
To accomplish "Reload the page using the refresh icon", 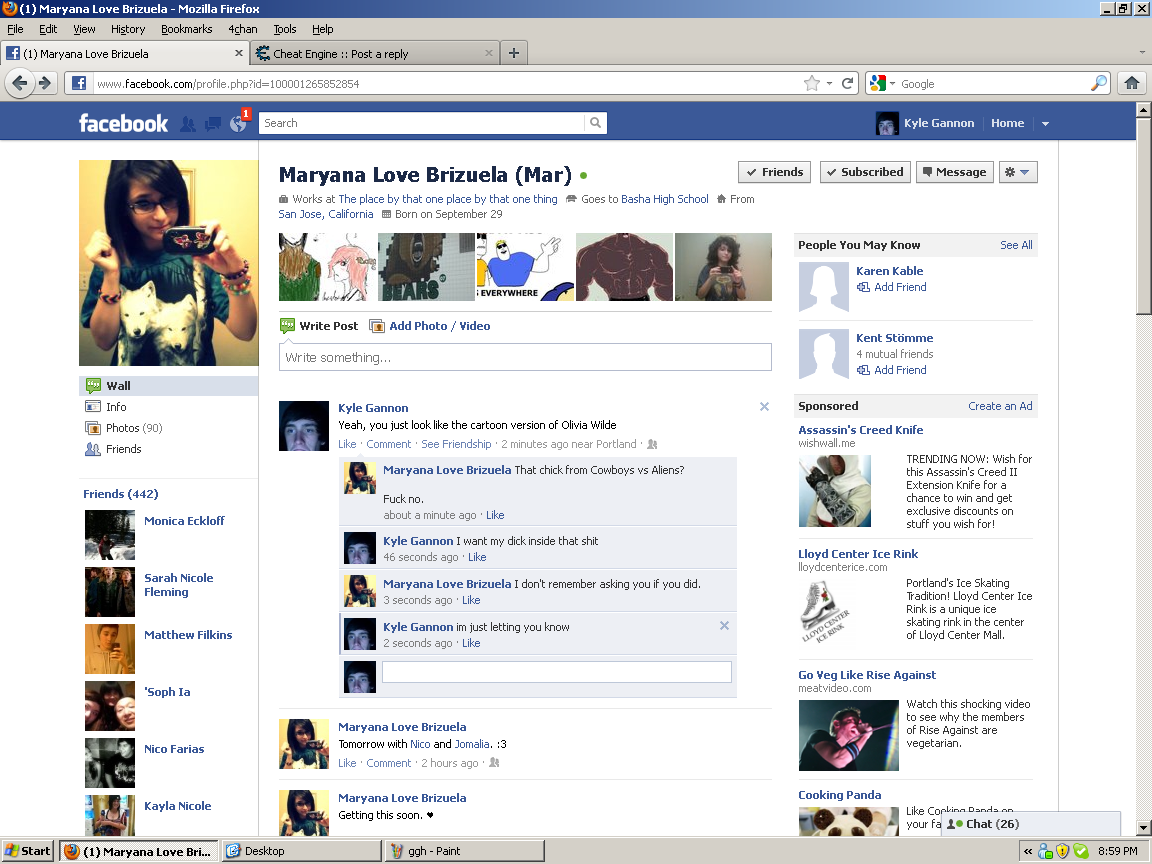I will pyautogui.click(x=848, y=84).
